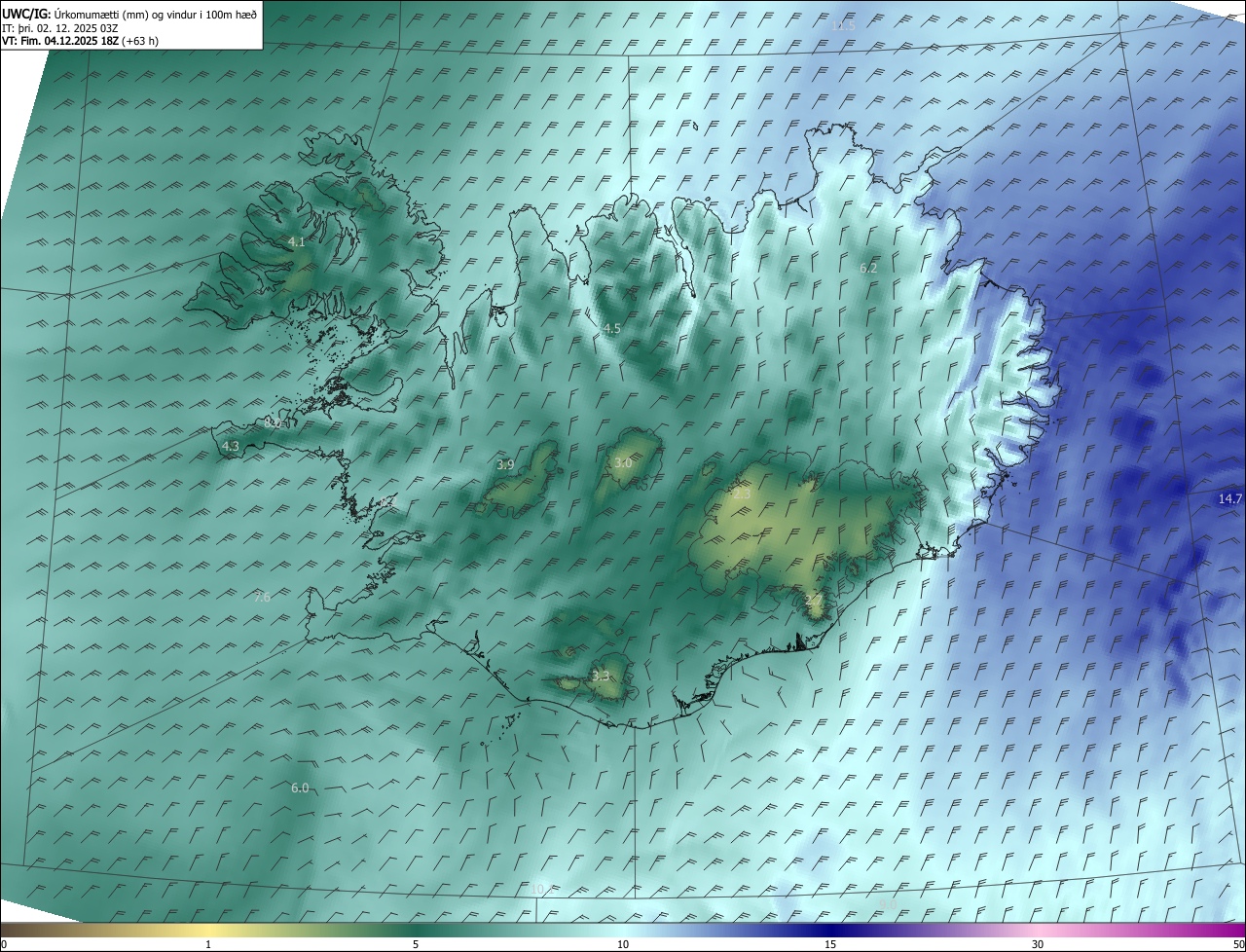Click the '50' tick label on the color scale
This screenshot has width=1246, height=952.
[1238, 944]
